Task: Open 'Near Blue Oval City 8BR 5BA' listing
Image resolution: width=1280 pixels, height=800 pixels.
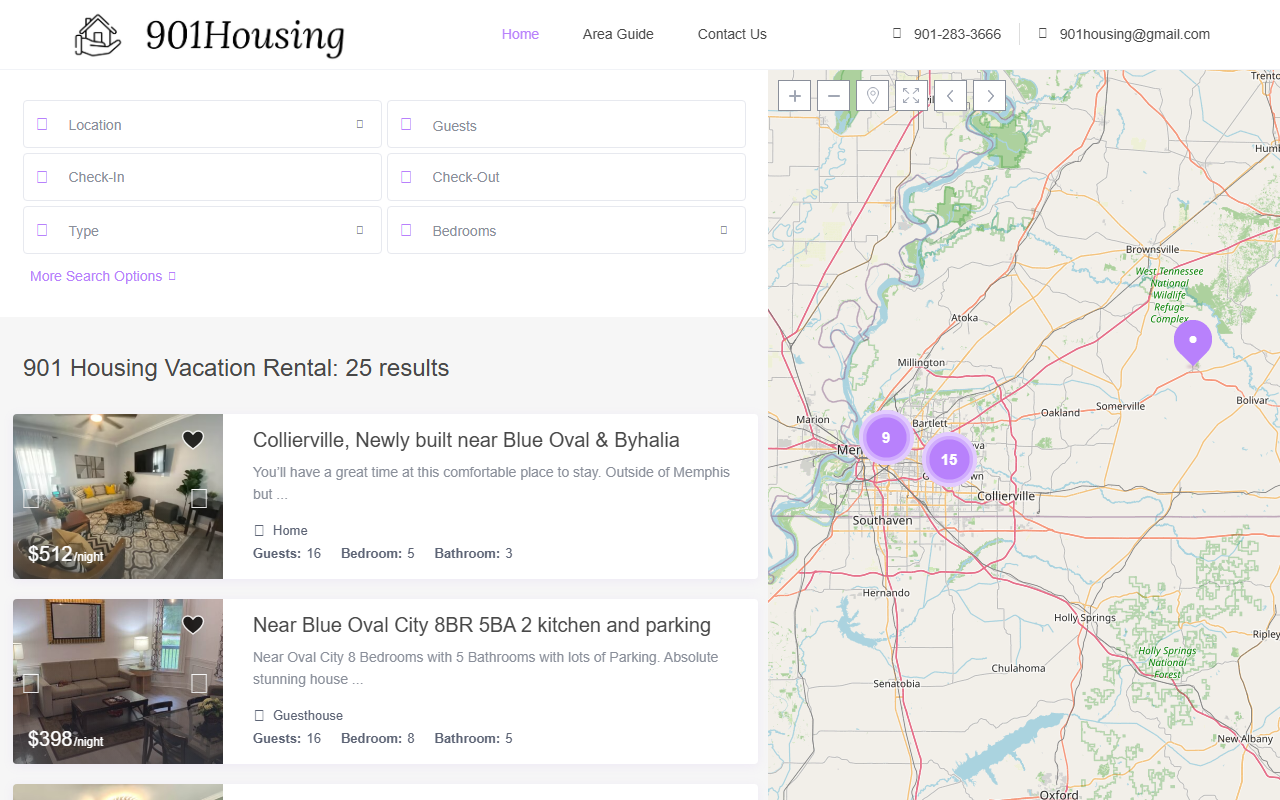Action: [482, 625]
